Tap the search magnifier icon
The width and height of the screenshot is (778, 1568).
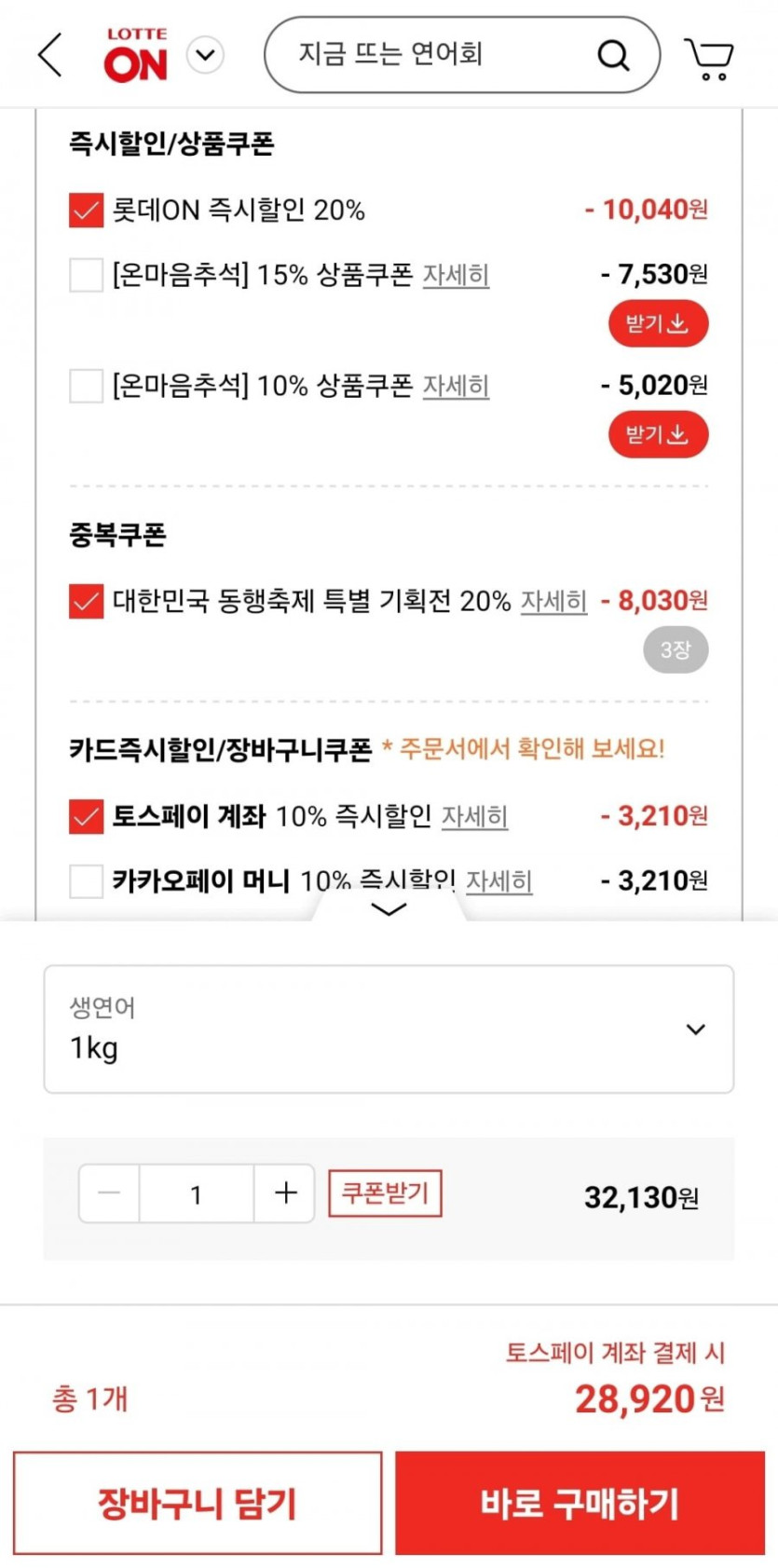click(x=613, y=55)
